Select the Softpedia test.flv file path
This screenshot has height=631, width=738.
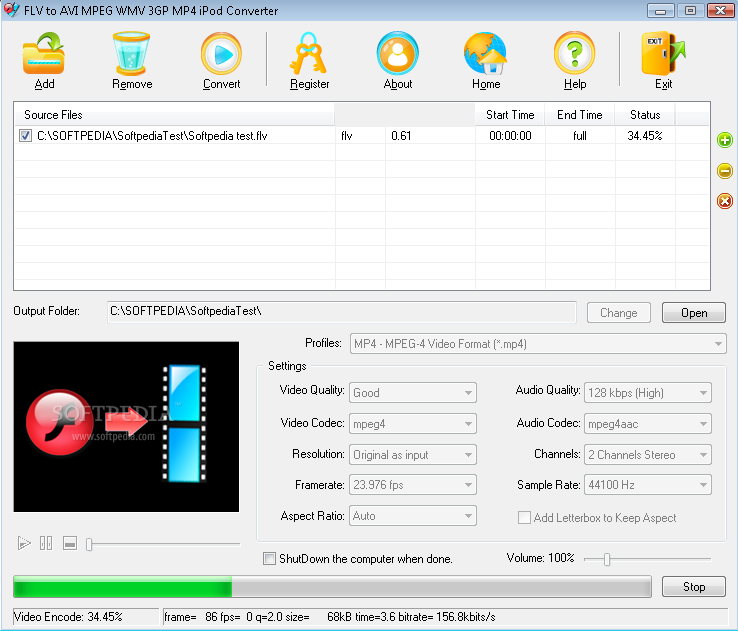tap(152, 136)
